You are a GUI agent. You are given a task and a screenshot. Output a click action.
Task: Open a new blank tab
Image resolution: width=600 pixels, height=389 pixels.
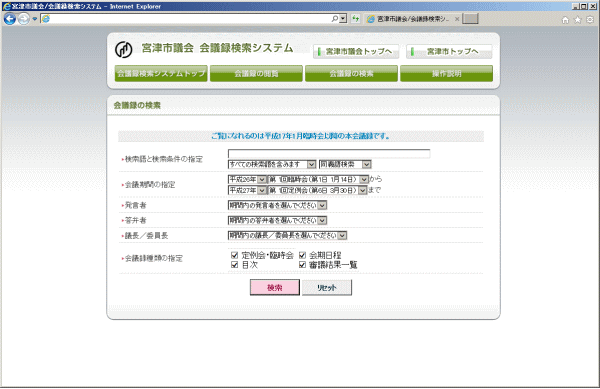(x=470, y=19)
